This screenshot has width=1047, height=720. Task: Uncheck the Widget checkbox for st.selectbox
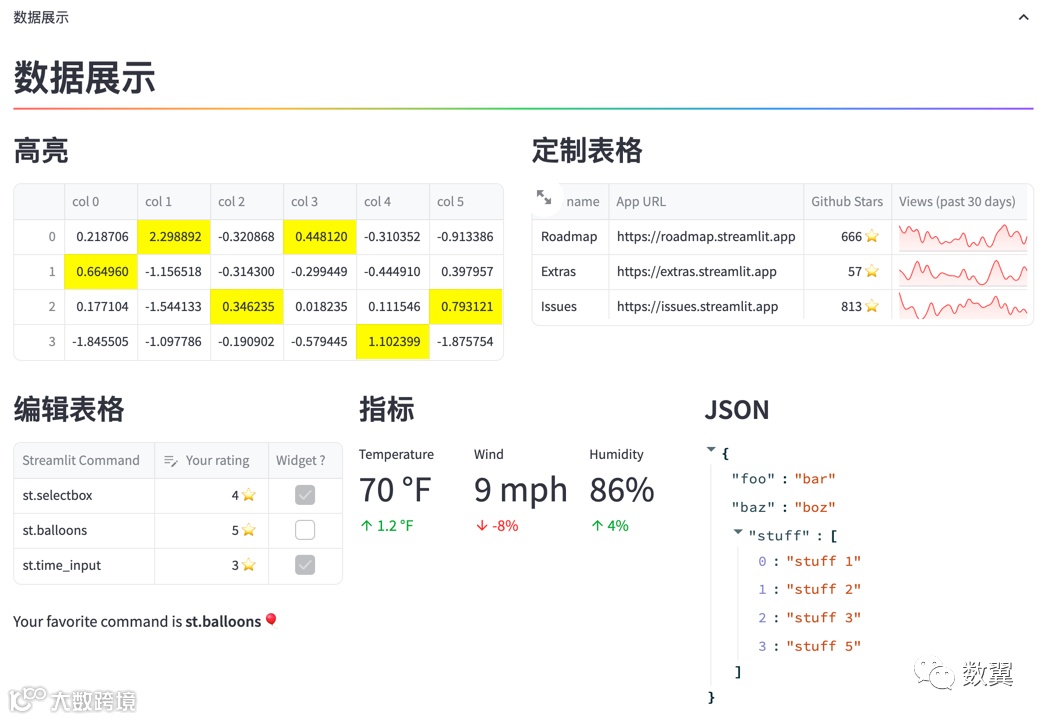(305, 495)
